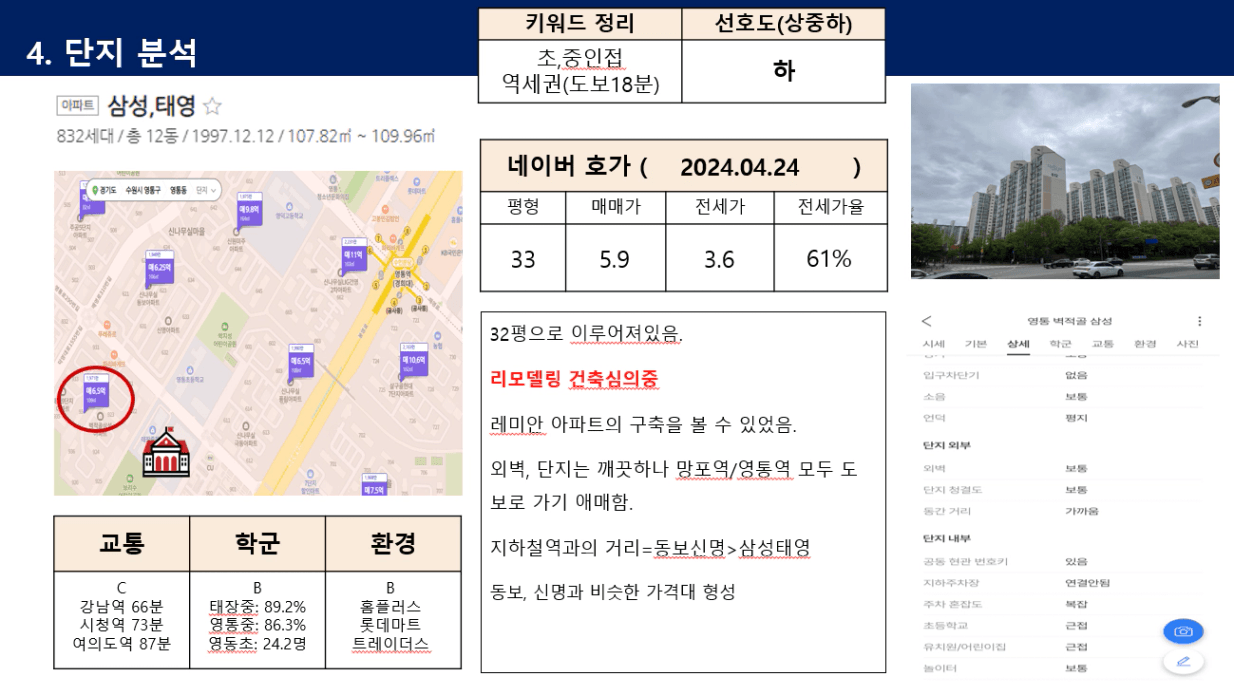Click the 매9.8억 price marker on the map

pyautogui.click(x=248, y=211)
